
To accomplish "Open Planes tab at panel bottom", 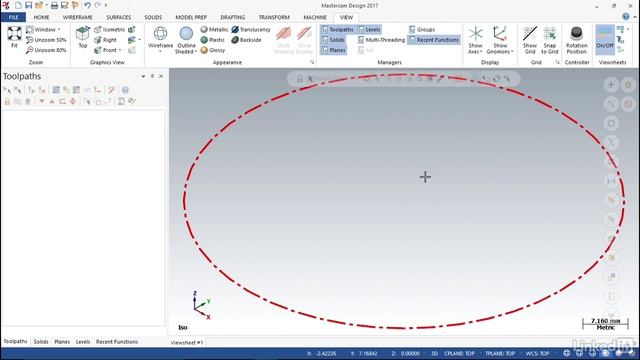I will [x=62, y=342].
